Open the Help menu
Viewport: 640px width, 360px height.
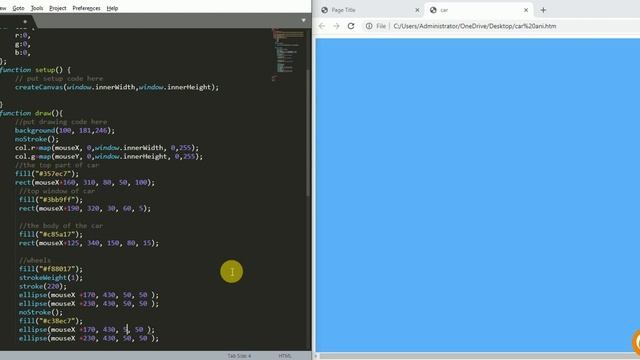[112, 8]
